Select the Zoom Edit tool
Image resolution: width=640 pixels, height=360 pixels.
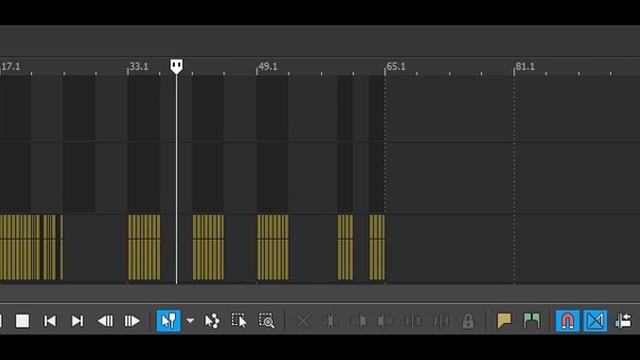coord(267,321)
